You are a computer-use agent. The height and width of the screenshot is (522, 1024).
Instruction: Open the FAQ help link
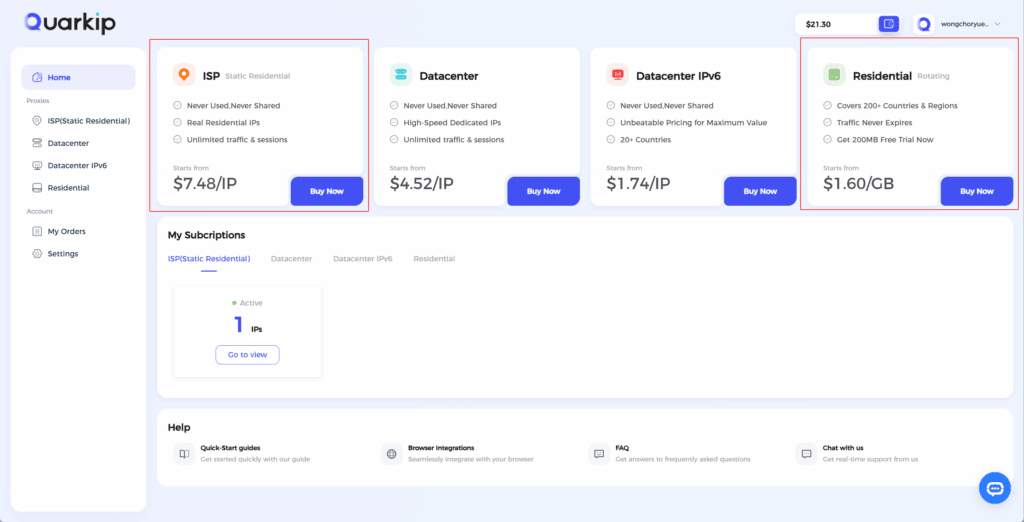click(622, 448)
